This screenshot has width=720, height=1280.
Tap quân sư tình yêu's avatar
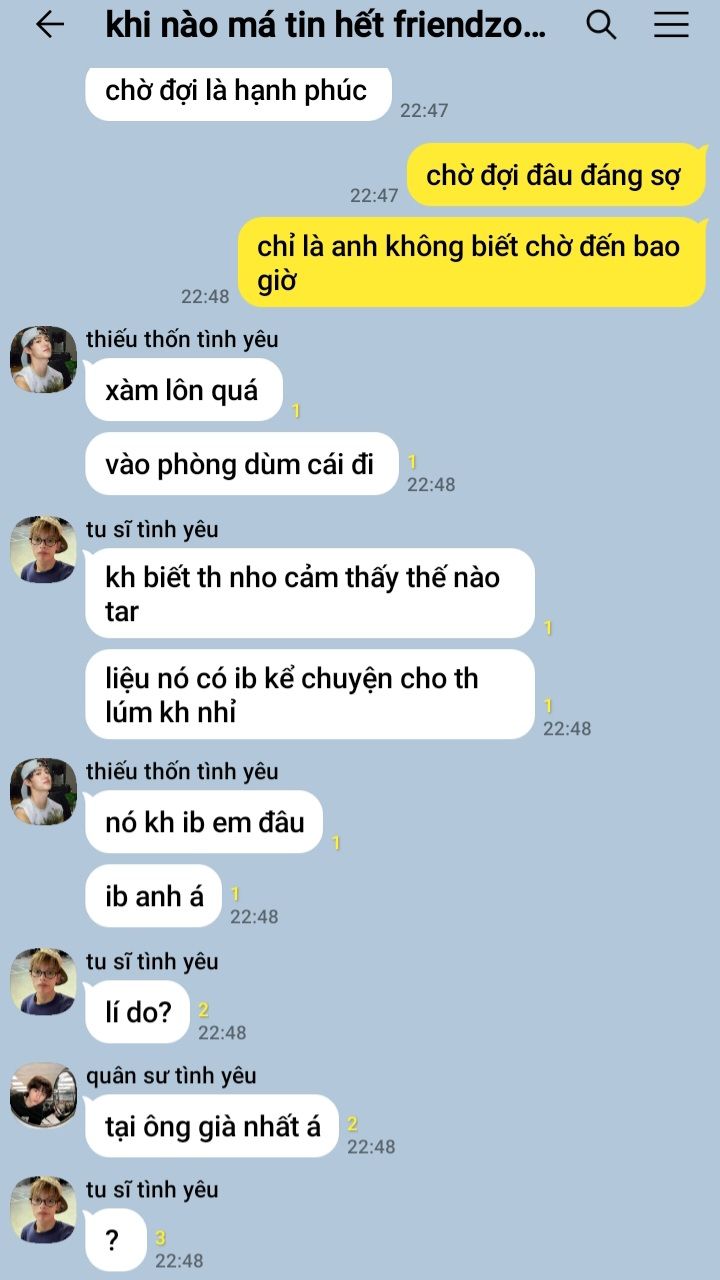(x=43, y=1095)
